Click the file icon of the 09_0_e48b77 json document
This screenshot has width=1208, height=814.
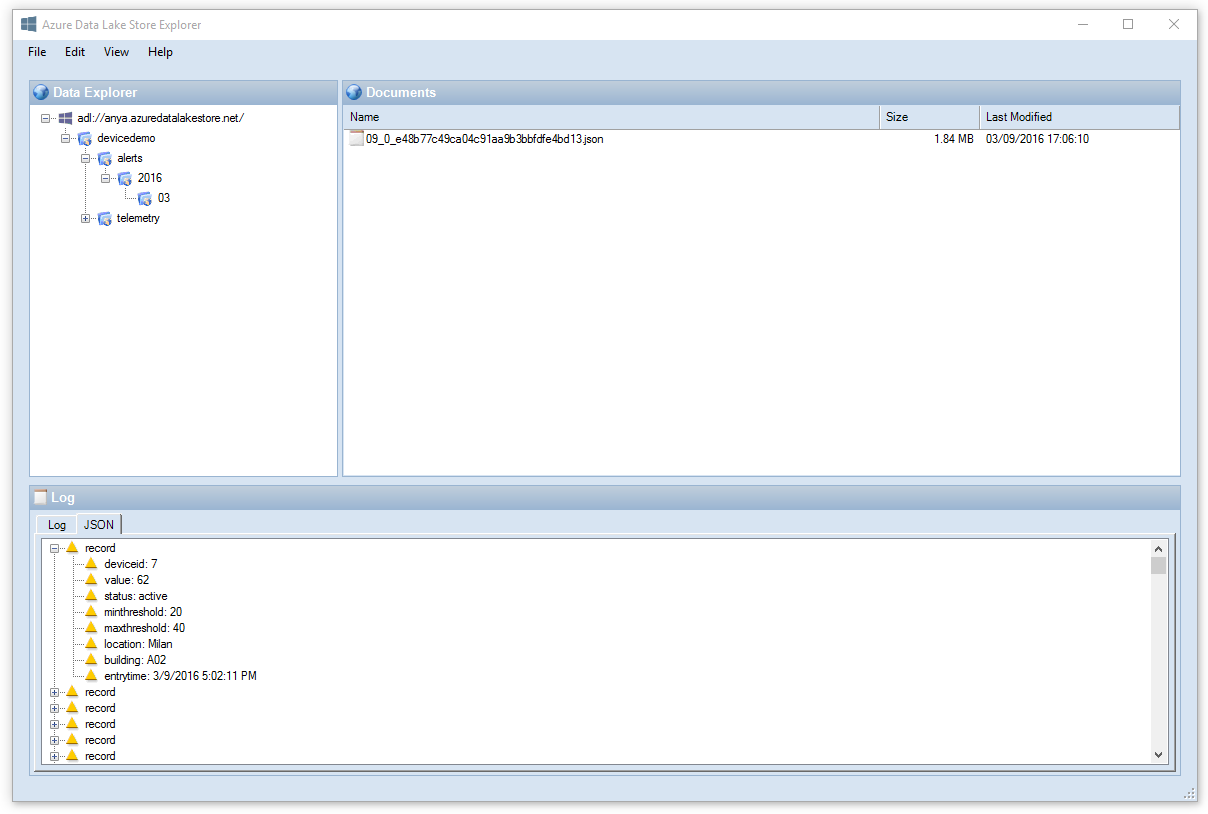point(357,139)
